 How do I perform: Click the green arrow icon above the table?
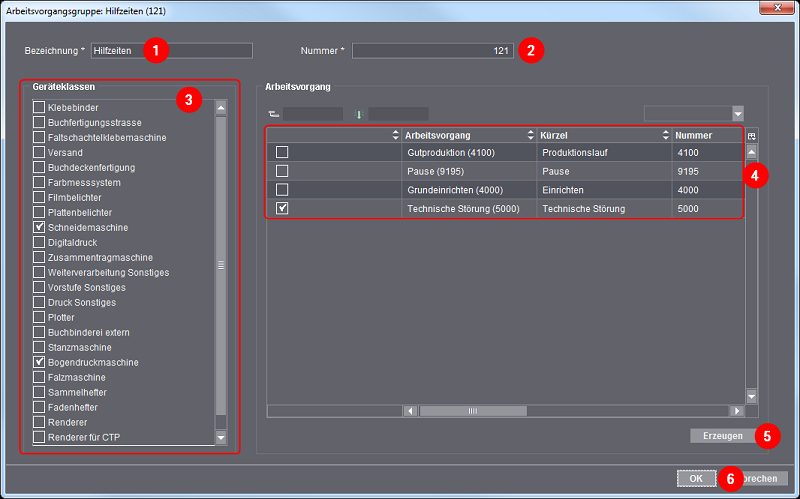tap(359, 114)
